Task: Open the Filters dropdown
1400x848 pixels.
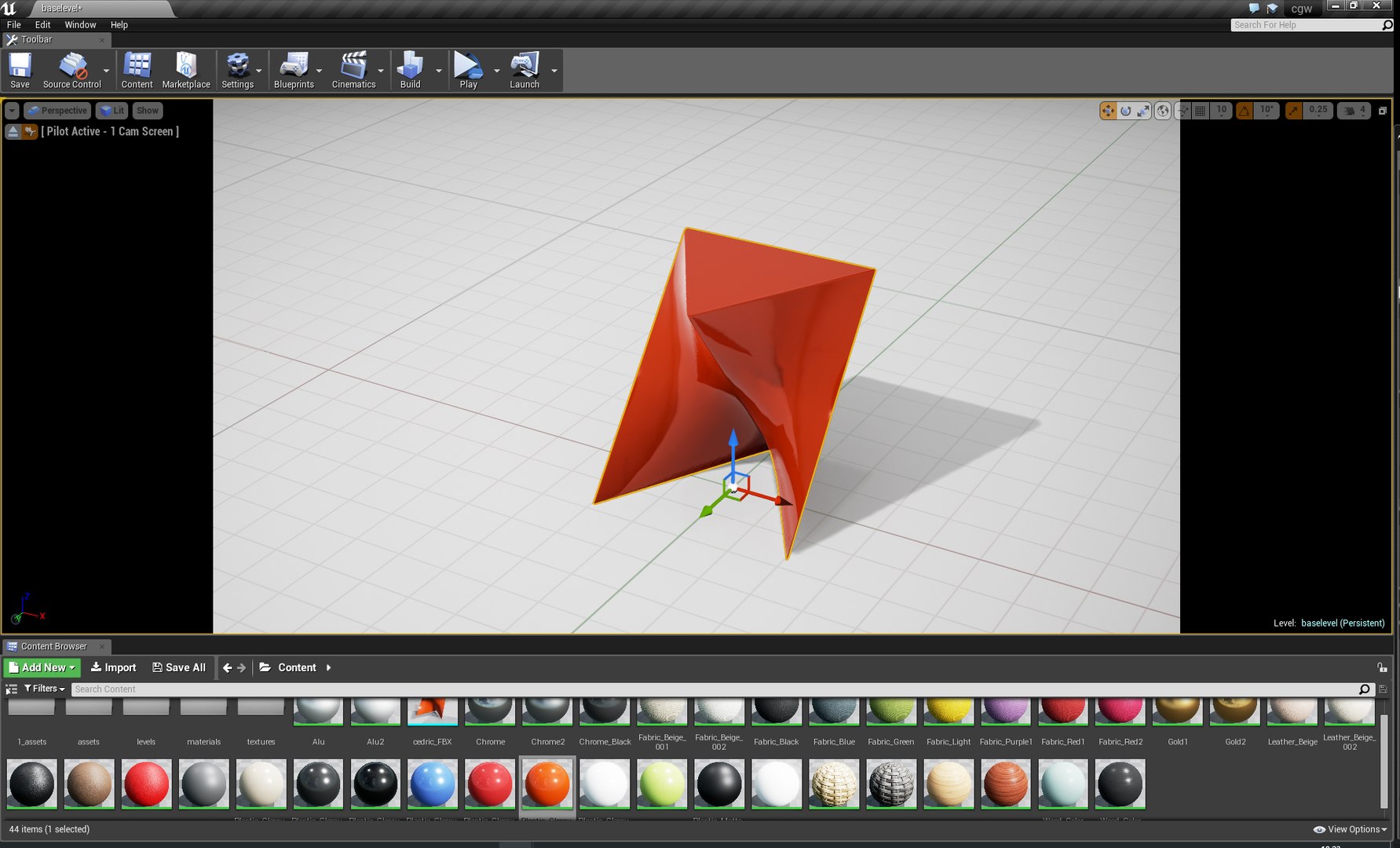Action: [x=44, y=689]
